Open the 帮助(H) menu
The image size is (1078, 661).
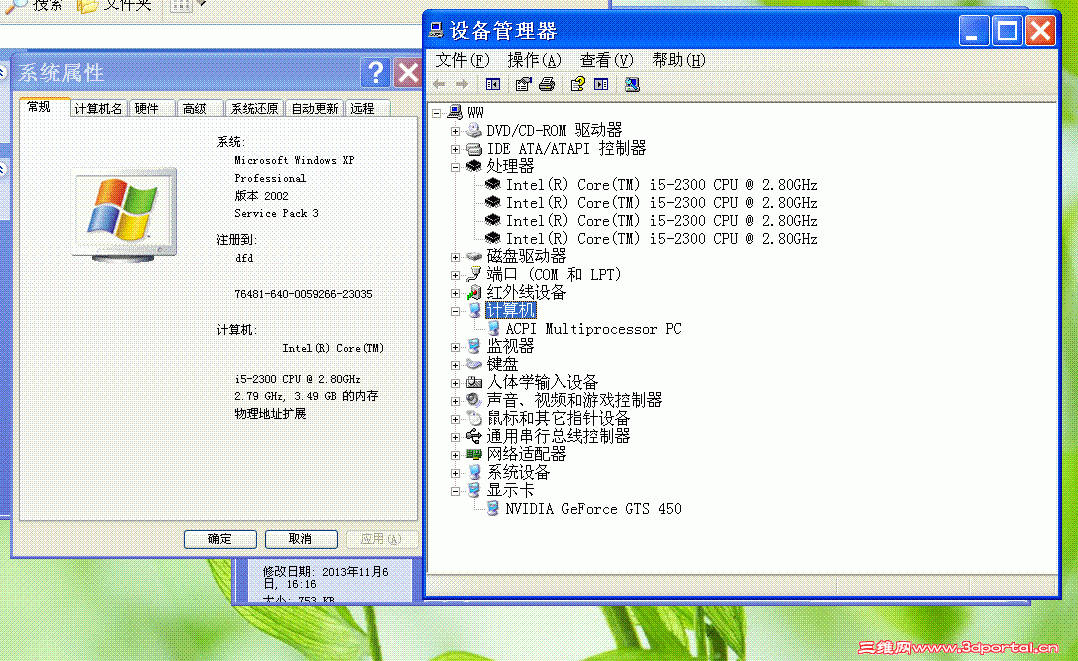tap(679, 61)
